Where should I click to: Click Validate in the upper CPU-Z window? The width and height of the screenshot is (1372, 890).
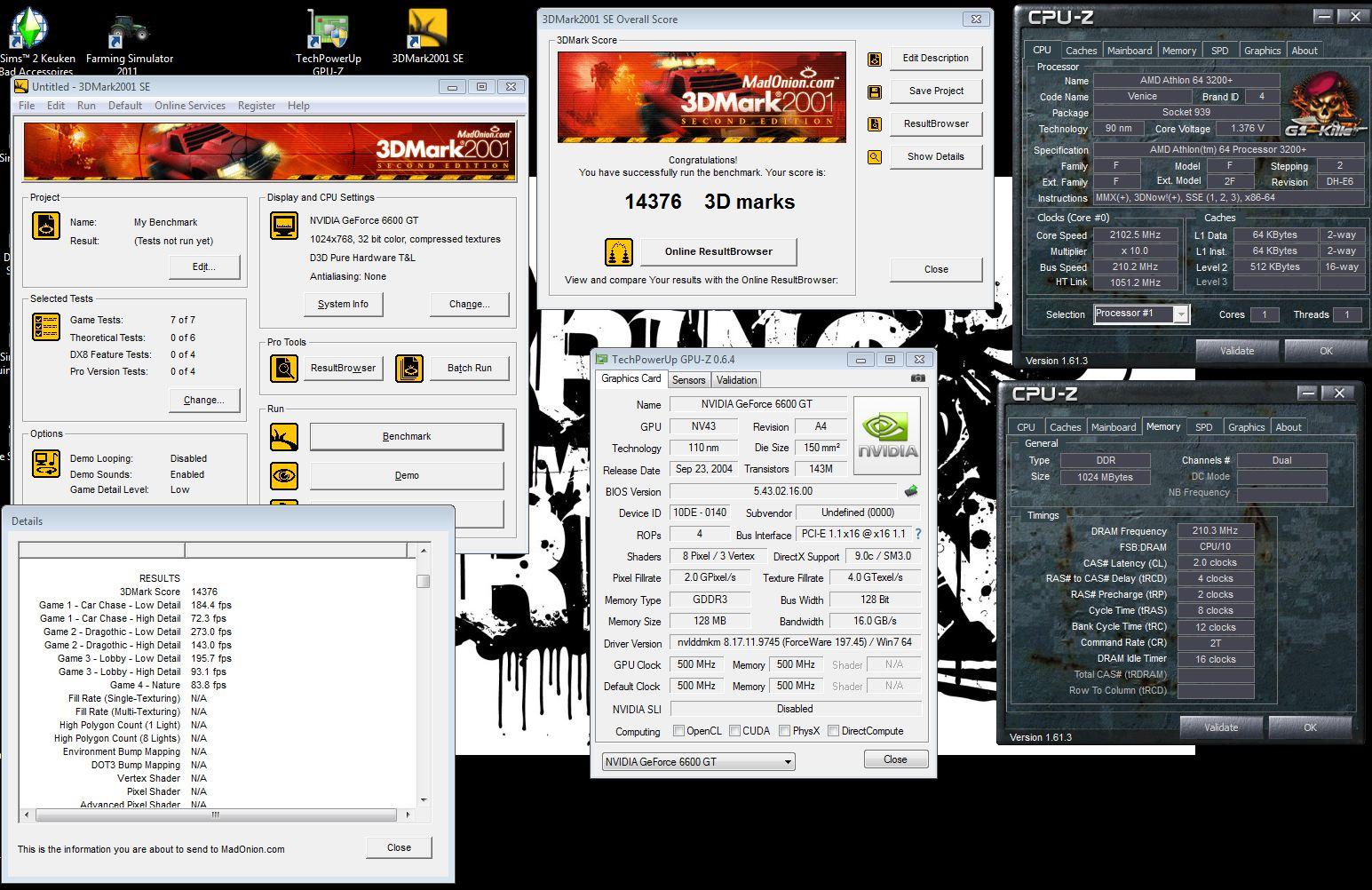pyautogui.click(x=1237, y=351)
